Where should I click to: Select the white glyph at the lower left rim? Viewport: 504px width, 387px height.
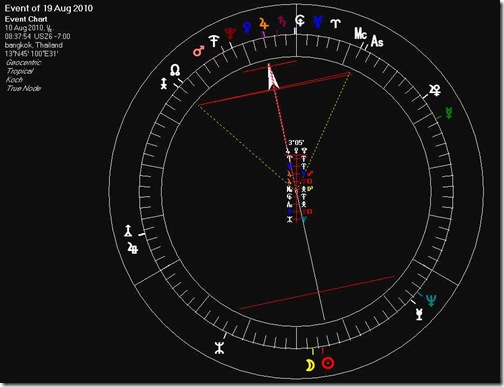click(219, 348)
